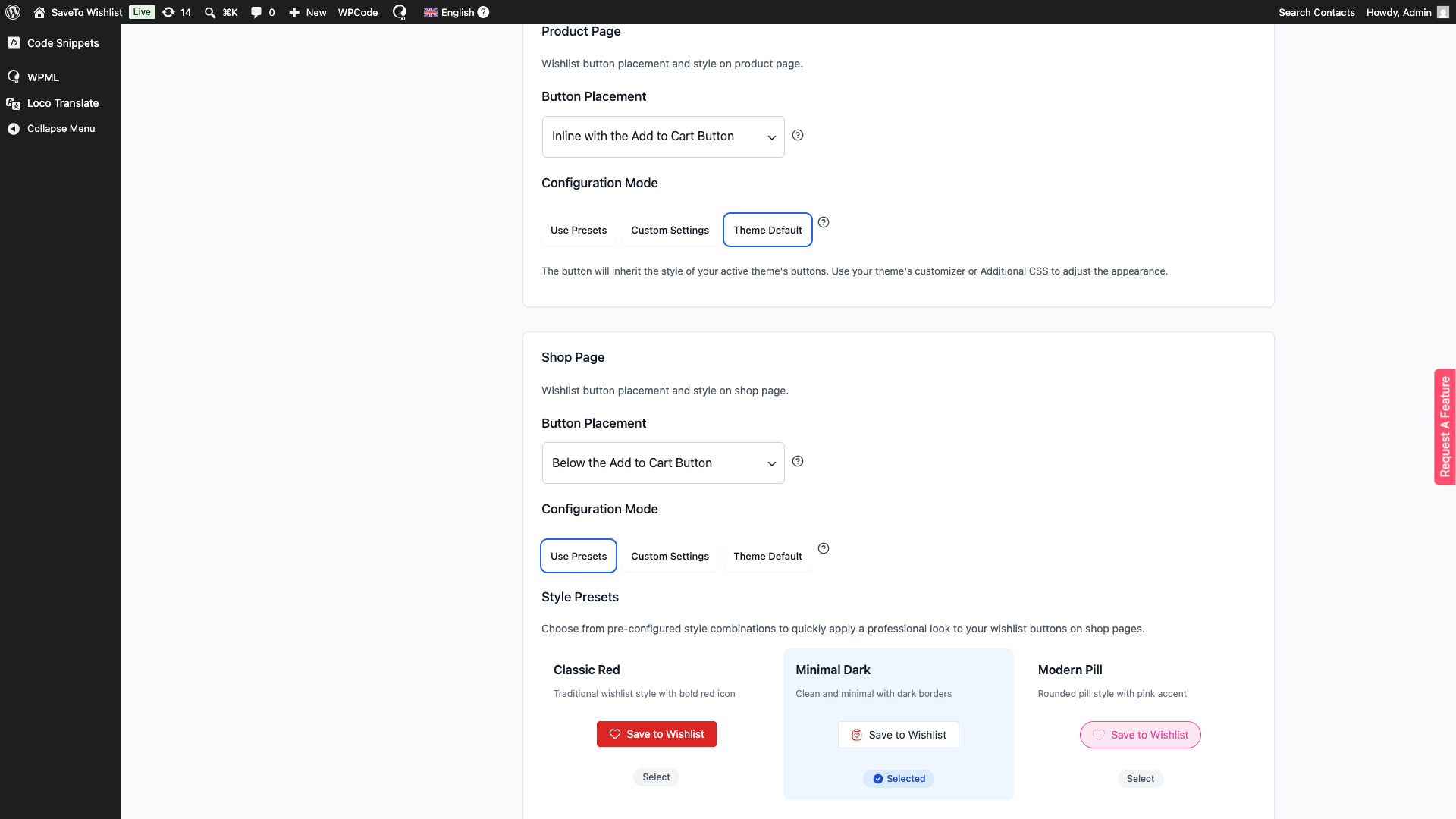This screenshot has width=1456, height=819.
Task: Open Code Snippets sidebar icon
Action: tap(14, 42)
